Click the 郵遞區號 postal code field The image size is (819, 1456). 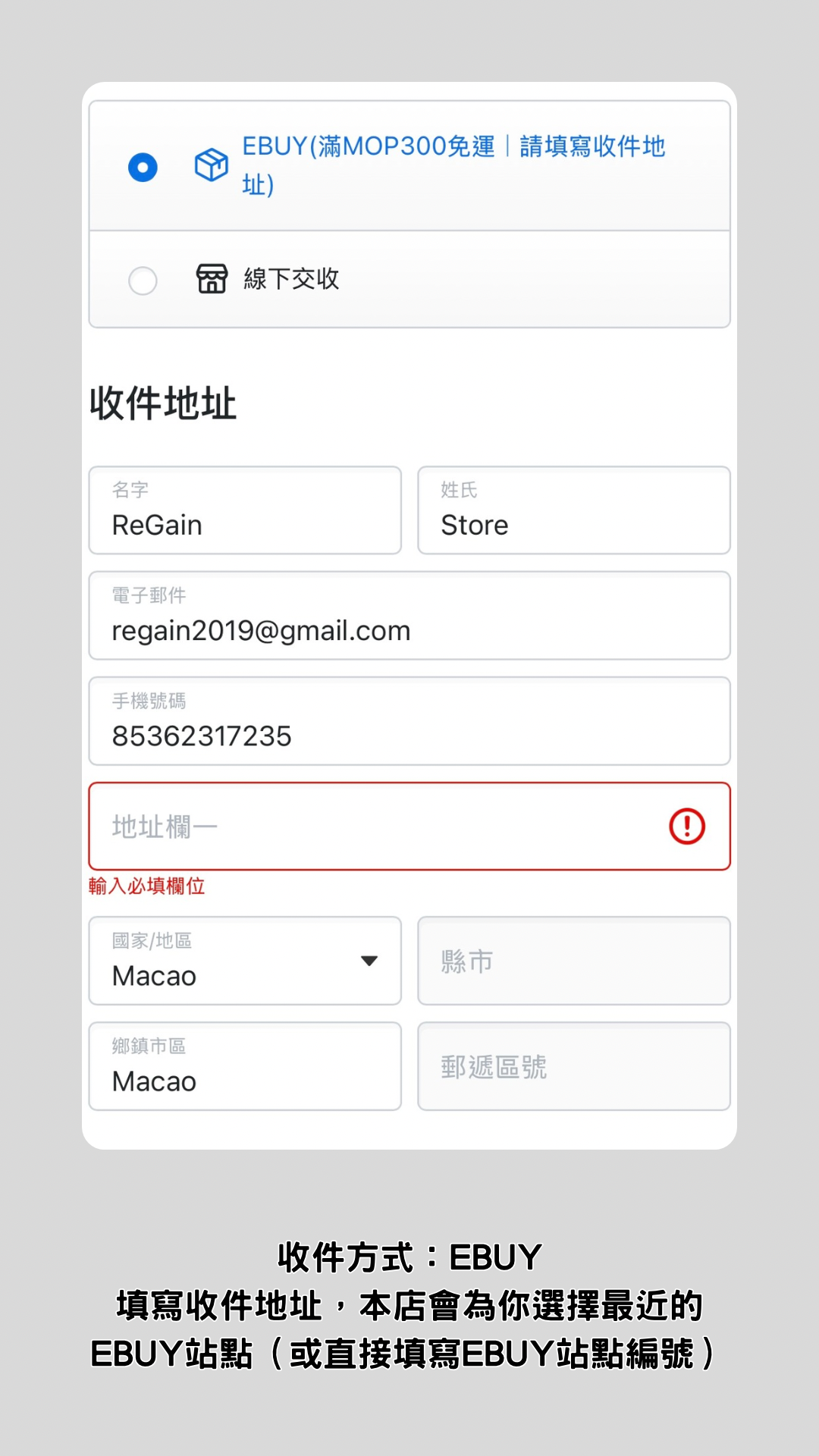tap(574, 1066)
